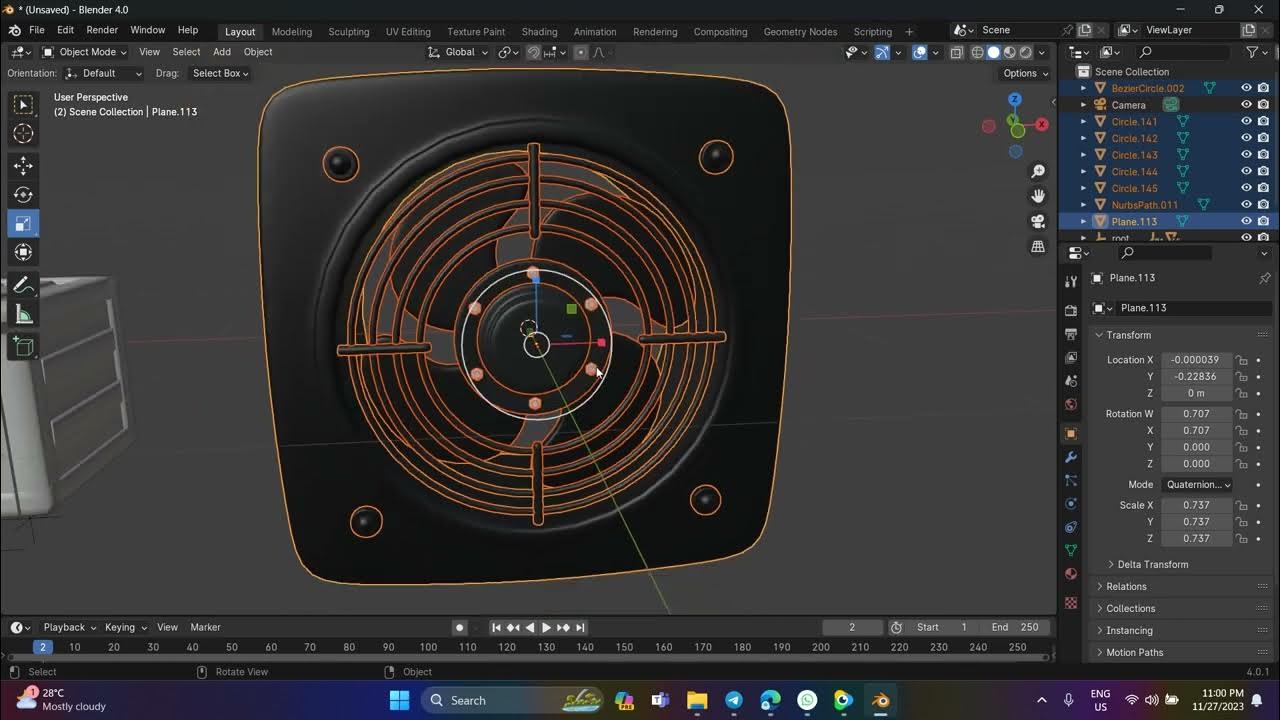
Task: Click the End frame 250 field
Action: (1018, 627)
